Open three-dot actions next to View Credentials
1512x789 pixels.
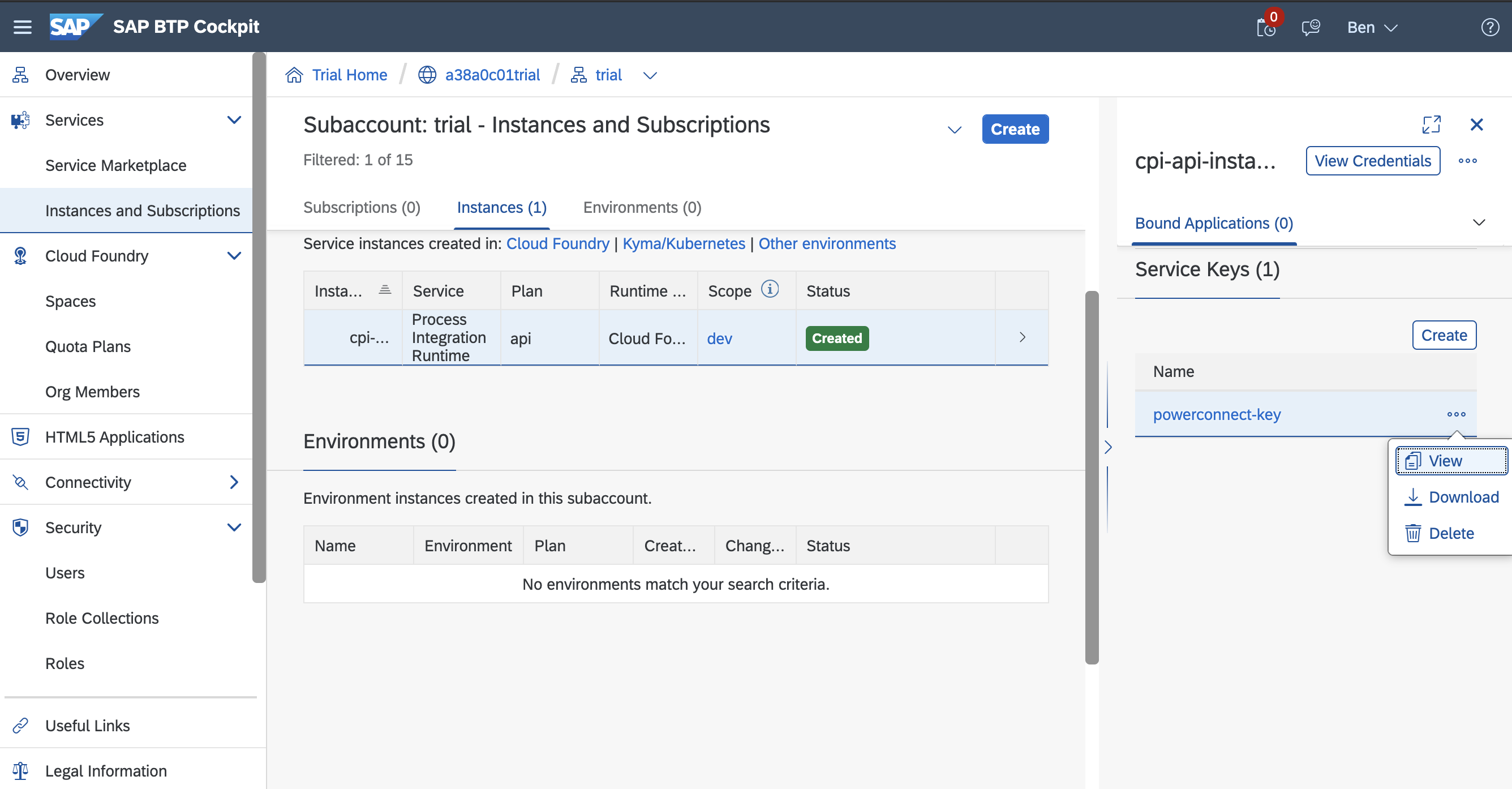point(1467,161)
